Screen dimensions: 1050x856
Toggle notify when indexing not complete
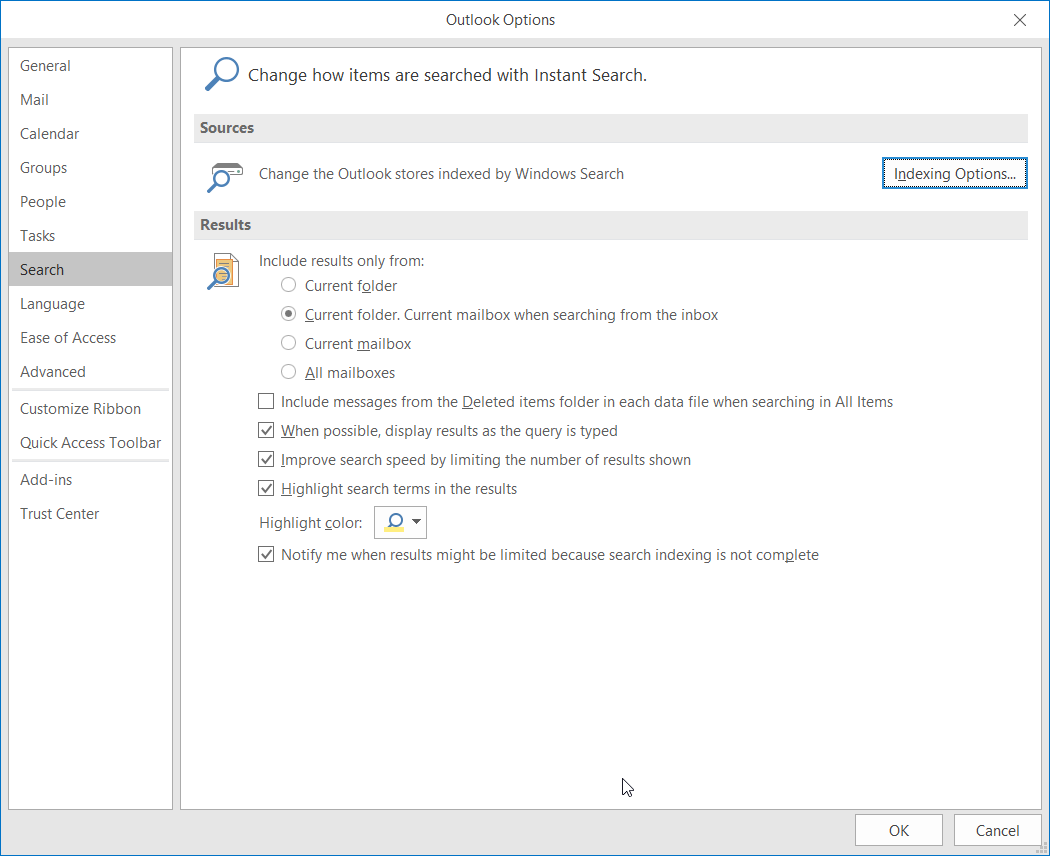pyautogui.click(x=267, y=555)
